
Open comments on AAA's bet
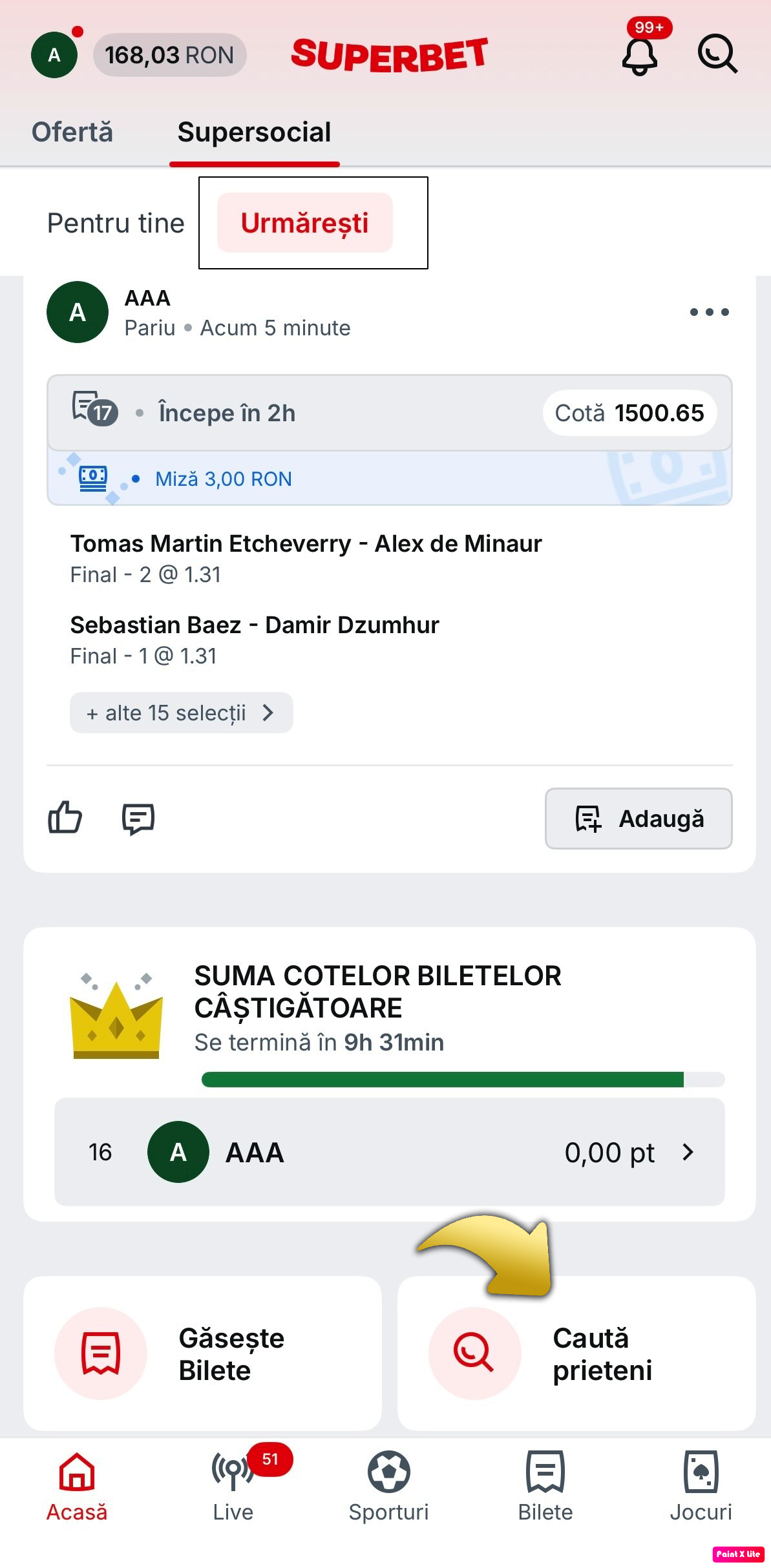coord(138,819)
